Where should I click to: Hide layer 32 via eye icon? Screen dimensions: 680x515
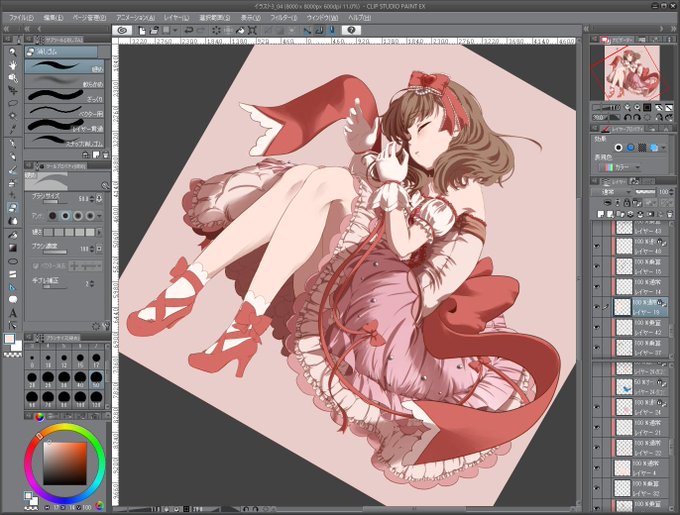point(597,487)
